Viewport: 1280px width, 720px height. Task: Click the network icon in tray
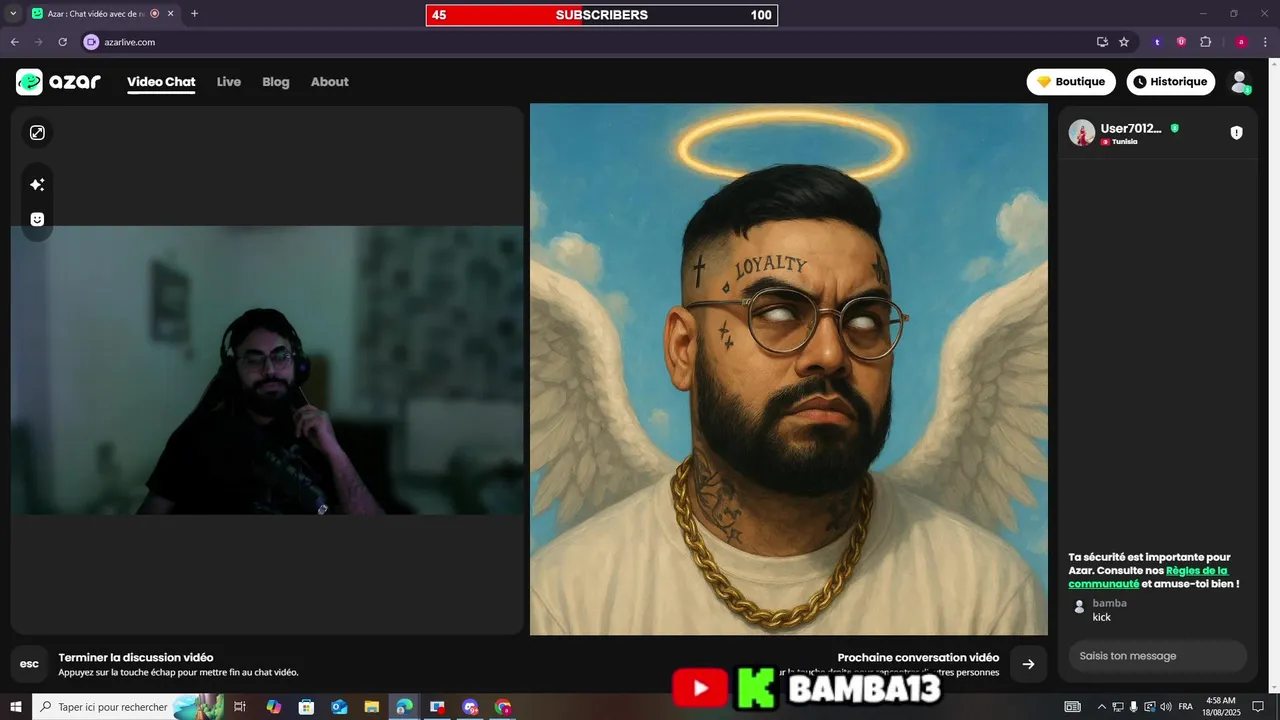point(1118,707)
